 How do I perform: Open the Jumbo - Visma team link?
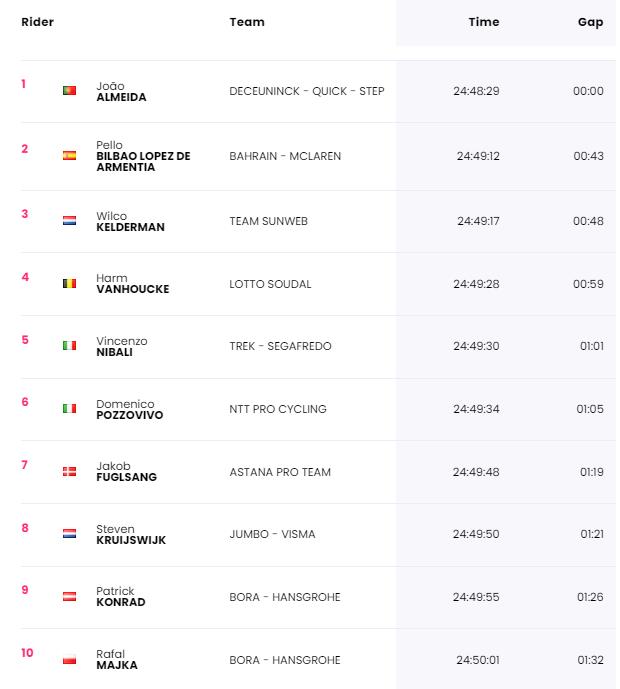click(x=272, y=534)
